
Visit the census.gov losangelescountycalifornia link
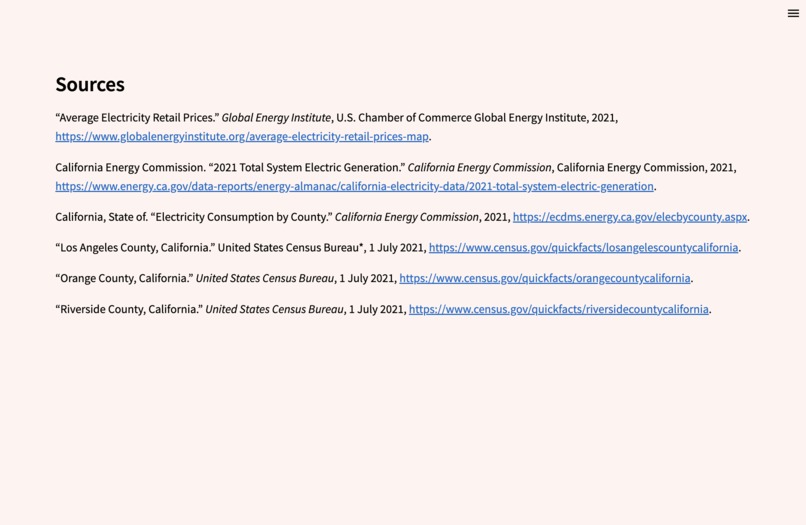coord(583,248)
